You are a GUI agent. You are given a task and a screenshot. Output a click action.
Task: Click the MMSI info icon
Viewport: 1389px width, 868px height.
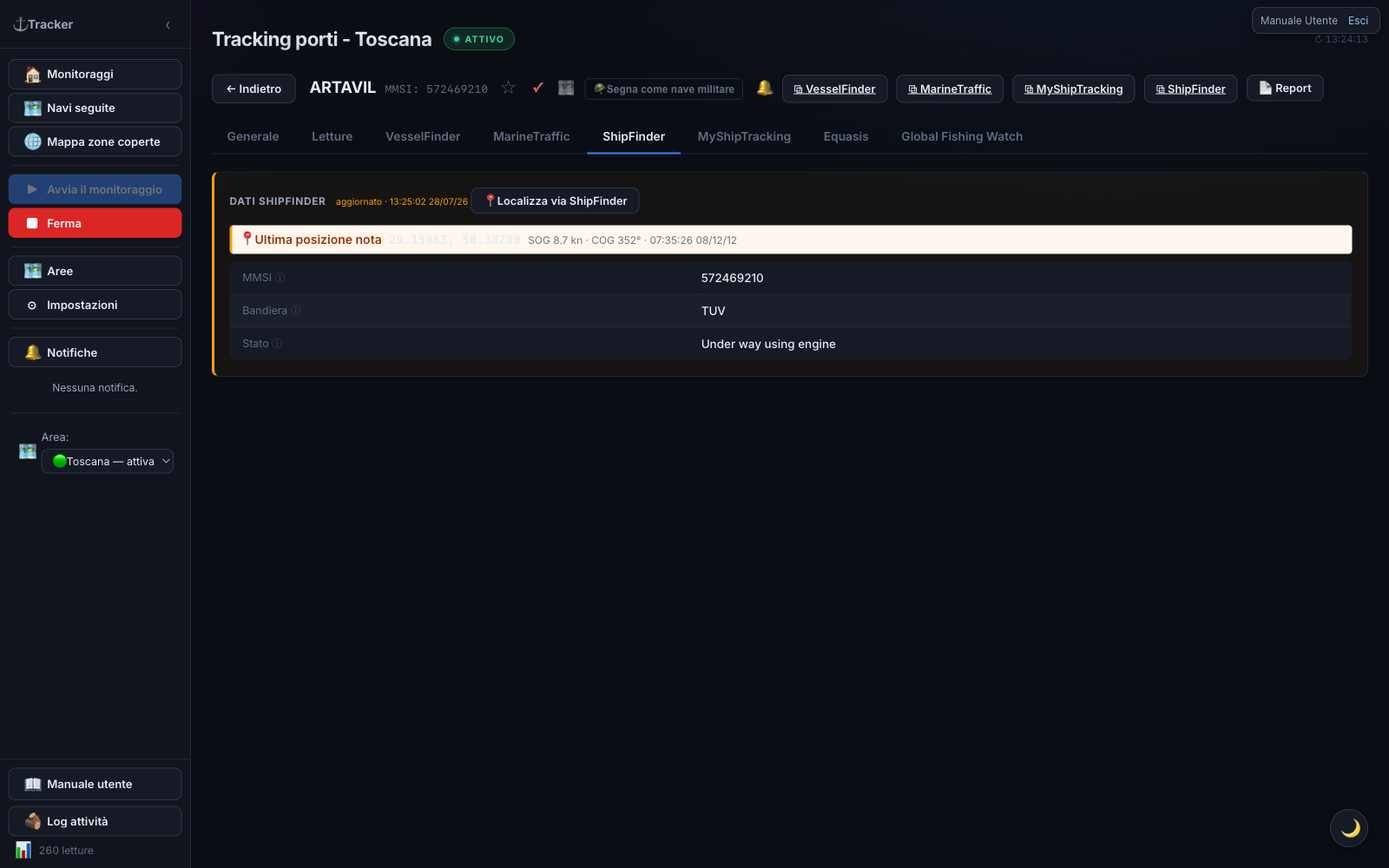[280, 278]
